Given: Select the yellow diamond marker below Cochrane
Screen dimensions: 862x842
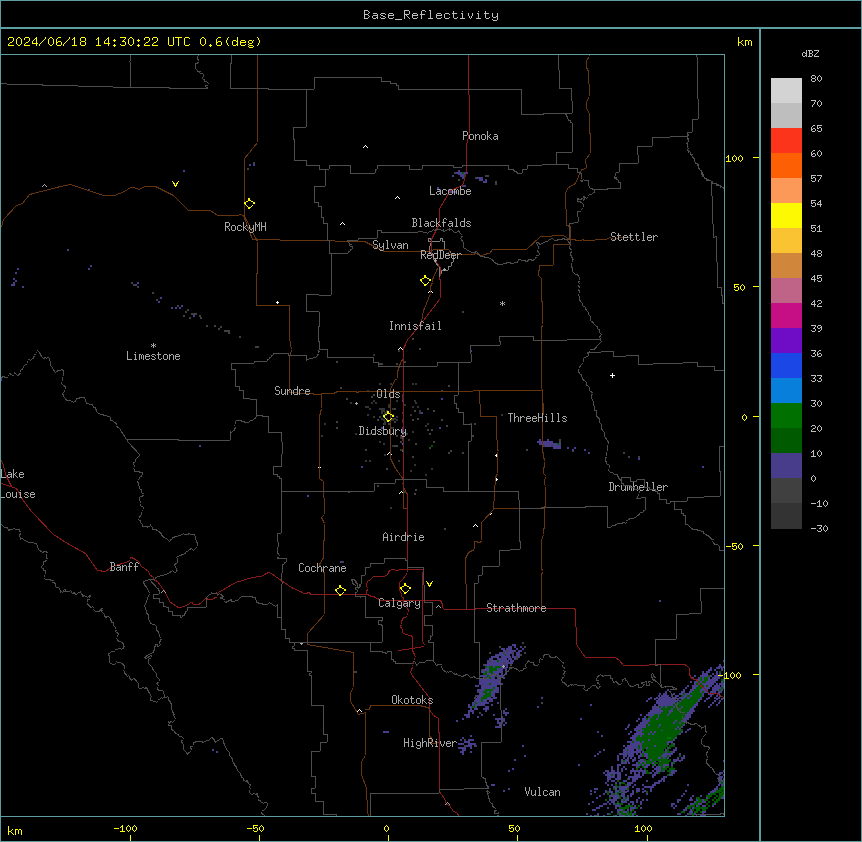Looking at the screenshot, I should [340, 590].
